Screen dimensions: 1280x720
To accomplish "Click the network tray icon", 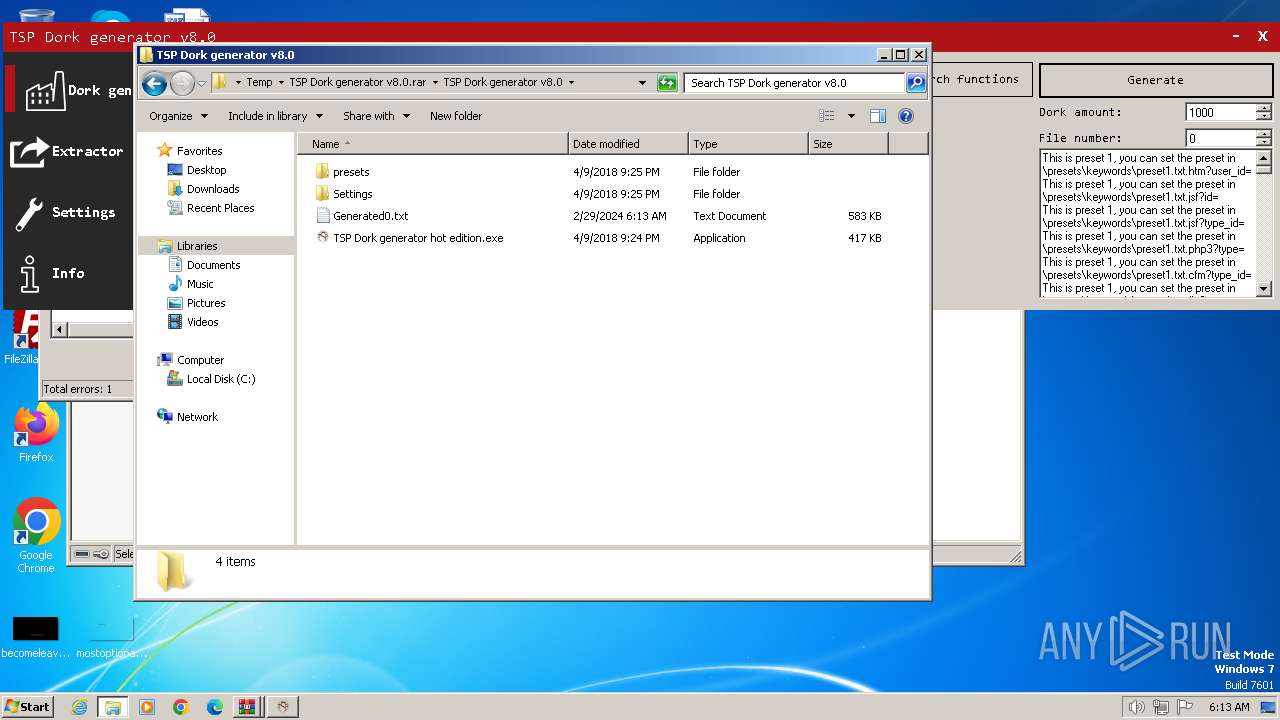I will (x=1160, y=707).
